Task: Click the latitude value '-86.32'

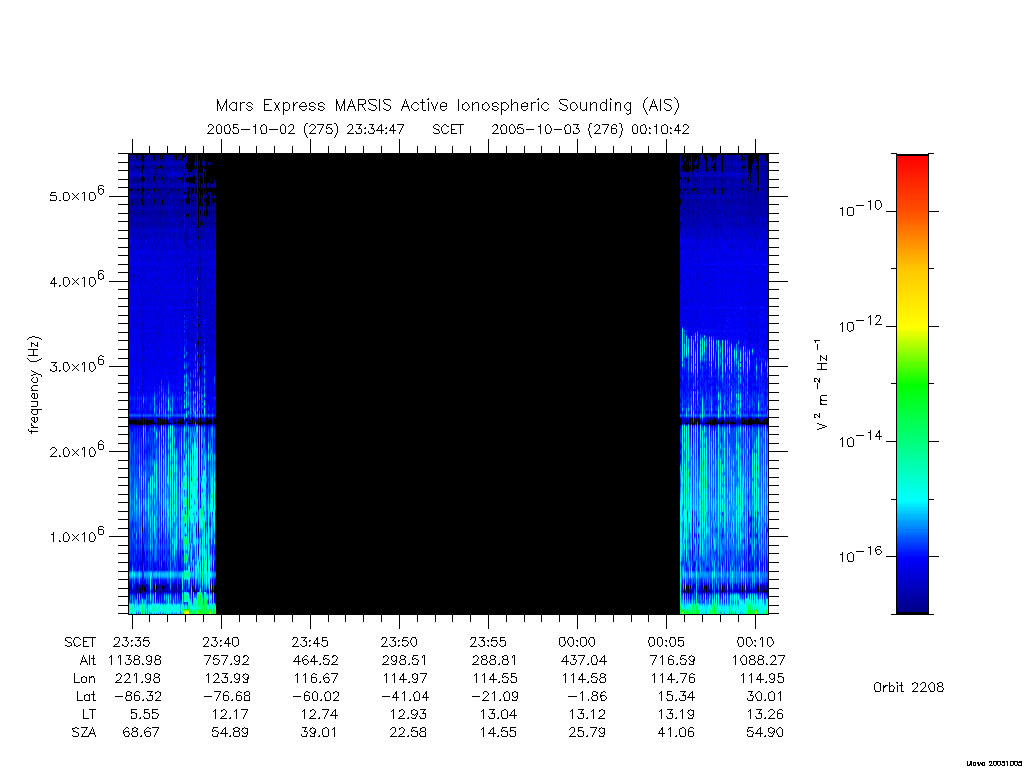Action: (x=138, y=696)
